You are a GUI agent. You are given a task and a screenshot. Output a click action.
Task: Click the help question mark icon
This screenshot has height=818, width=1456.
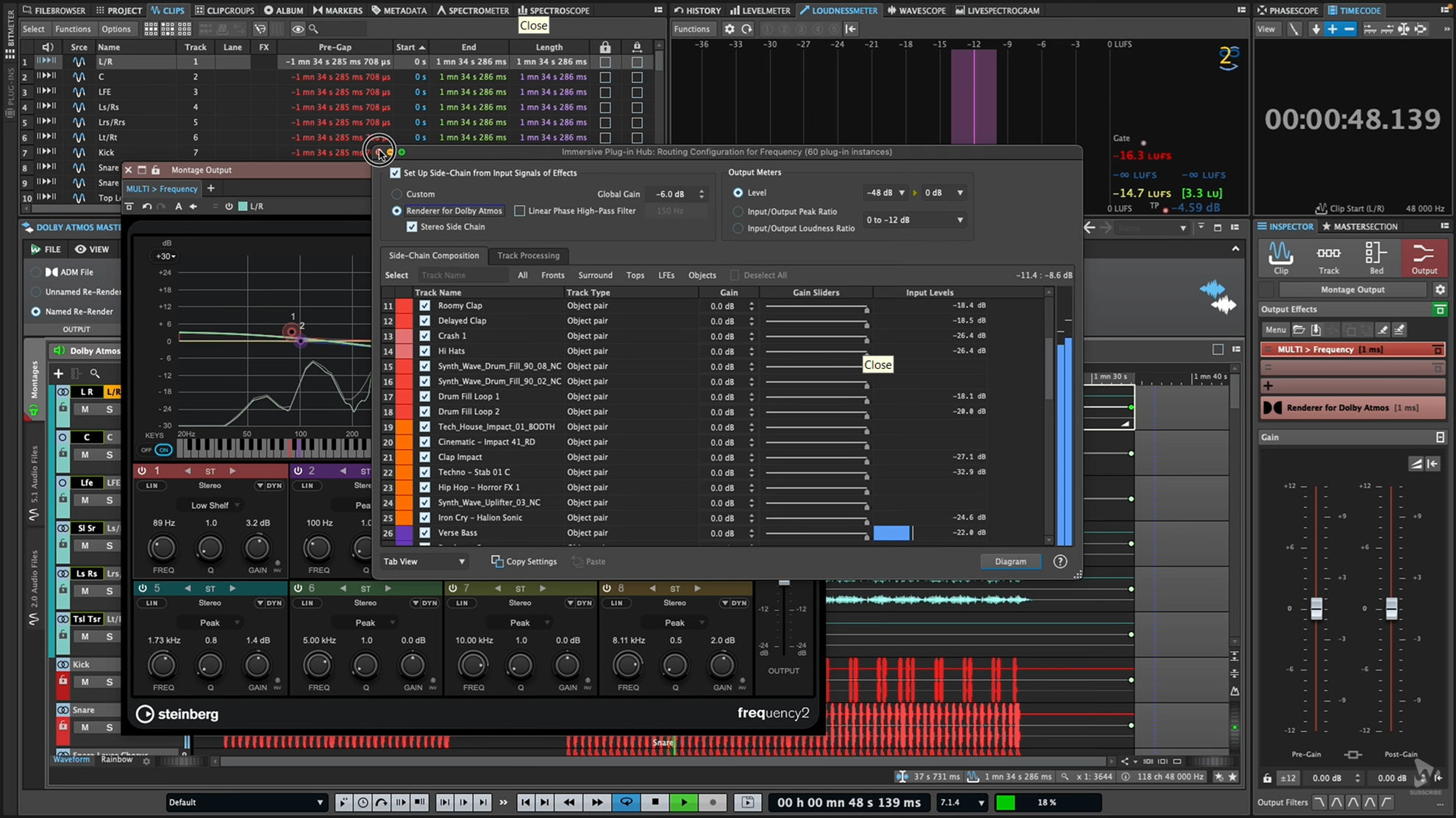pyautogui.click(x=1060, y=562)
